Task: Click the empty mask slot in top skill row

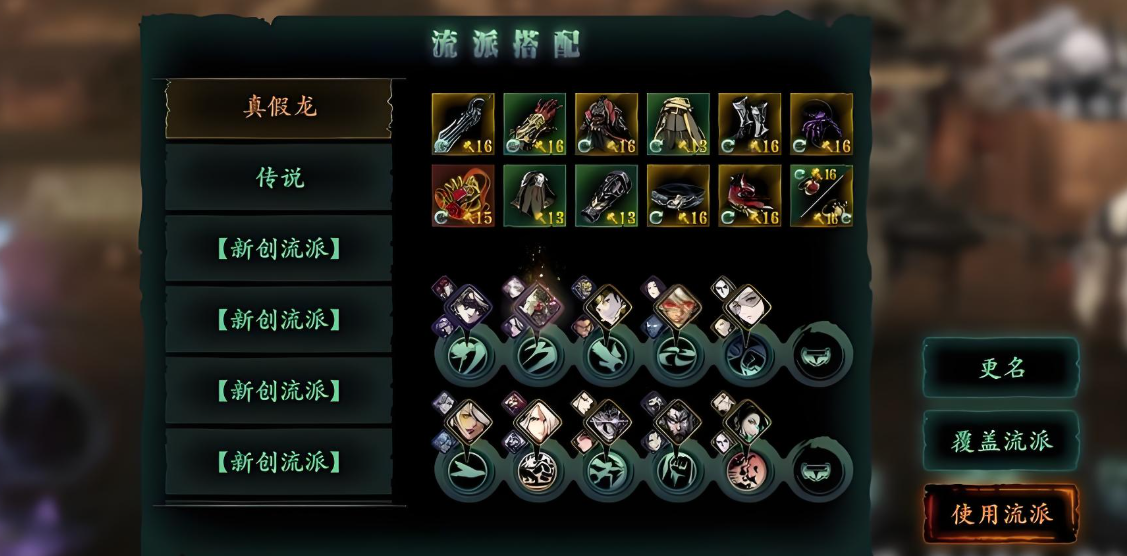Action: [x=821, y=354]
